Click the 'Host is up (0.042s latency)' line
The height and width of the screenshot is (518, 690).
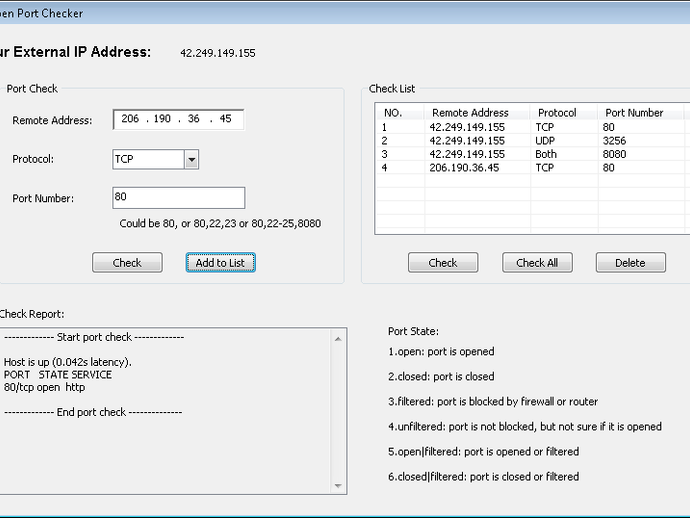pyautogui.click(x=68, y=362)
